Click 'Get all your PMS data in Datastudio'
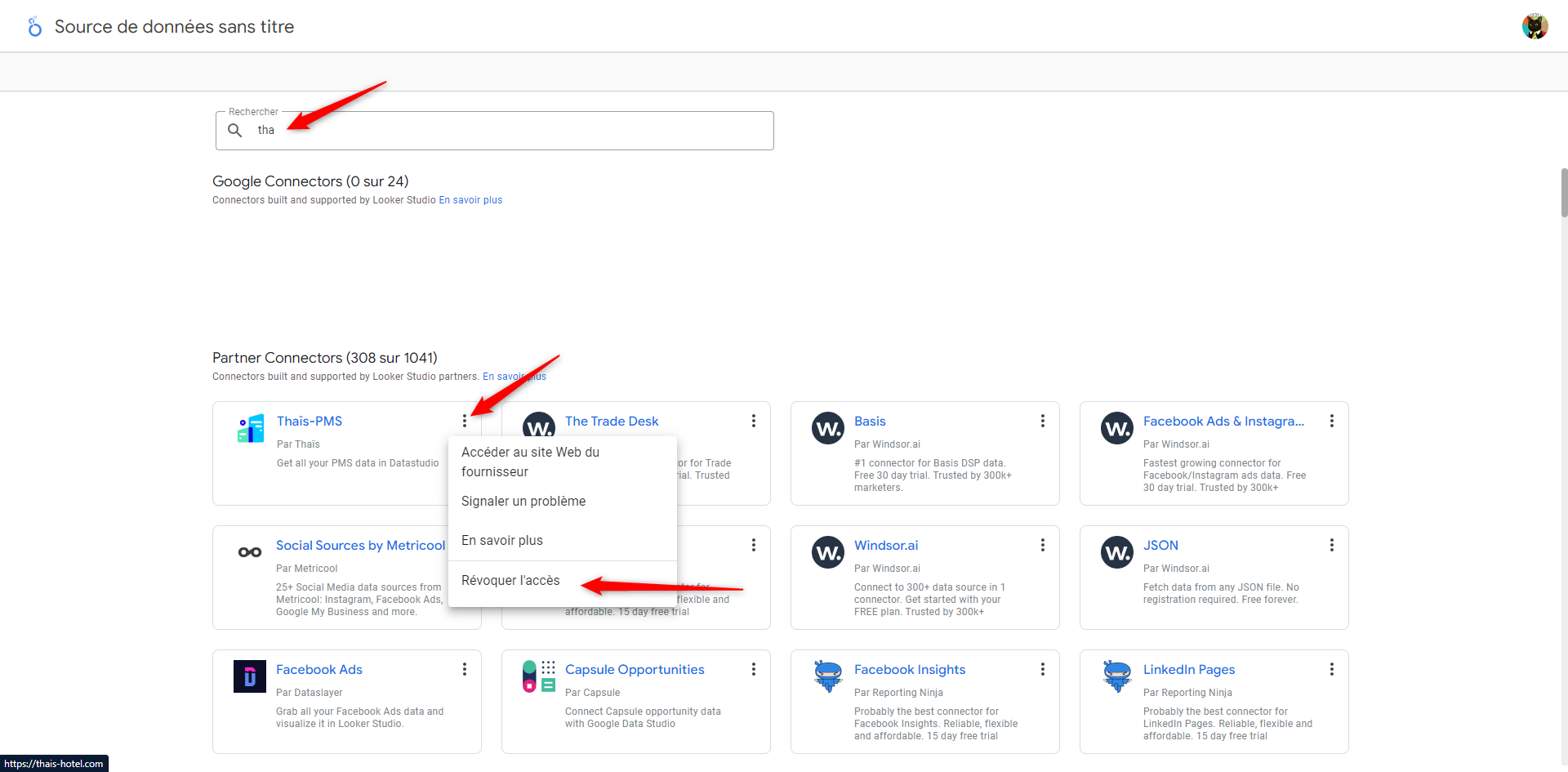 tap(358, 463)
